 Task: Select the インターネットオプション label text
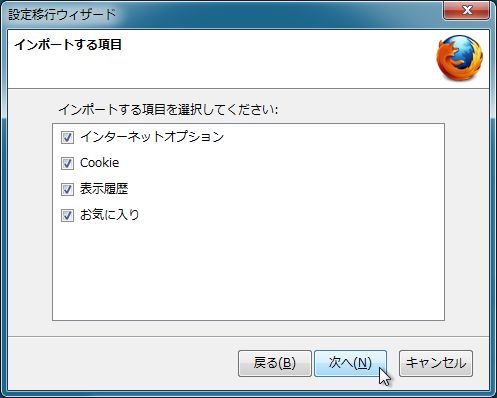click(x=152, y=137)
